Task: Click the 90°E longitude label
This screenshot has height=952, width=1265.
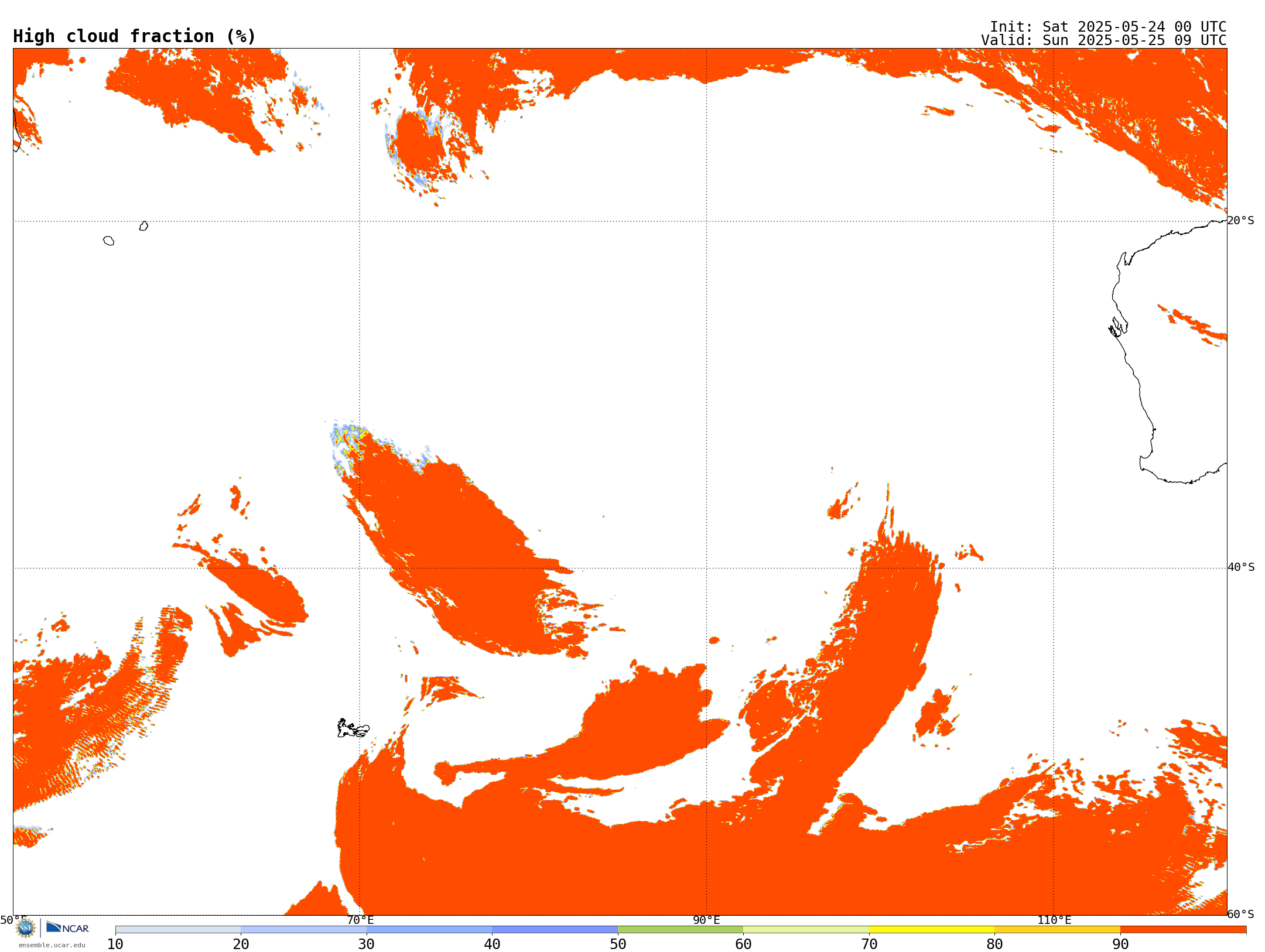Action: (x=706, y=920)
